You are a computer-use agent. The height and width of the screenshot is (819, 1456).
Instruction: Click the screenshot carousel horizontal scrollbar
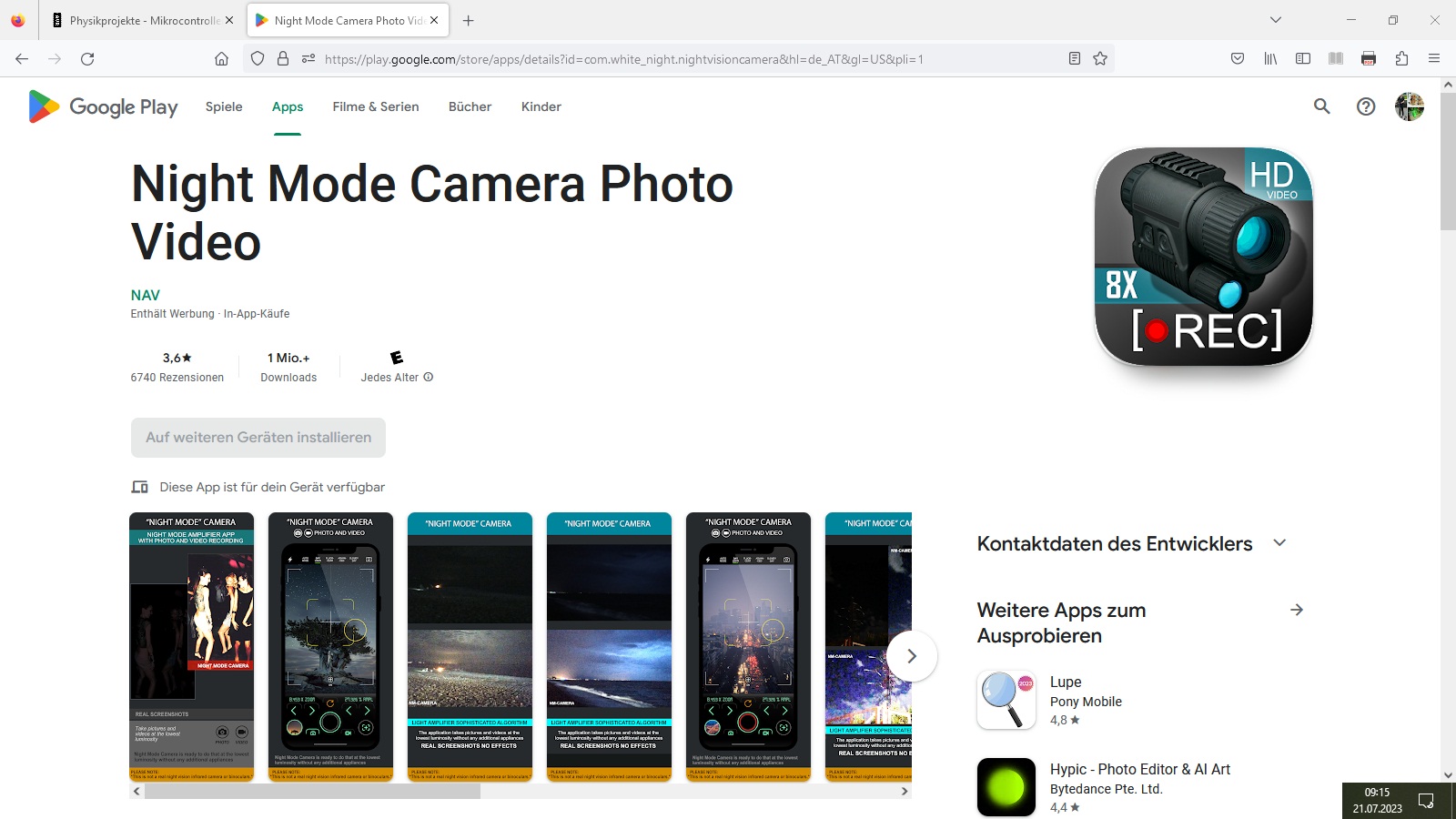[312, 792]
